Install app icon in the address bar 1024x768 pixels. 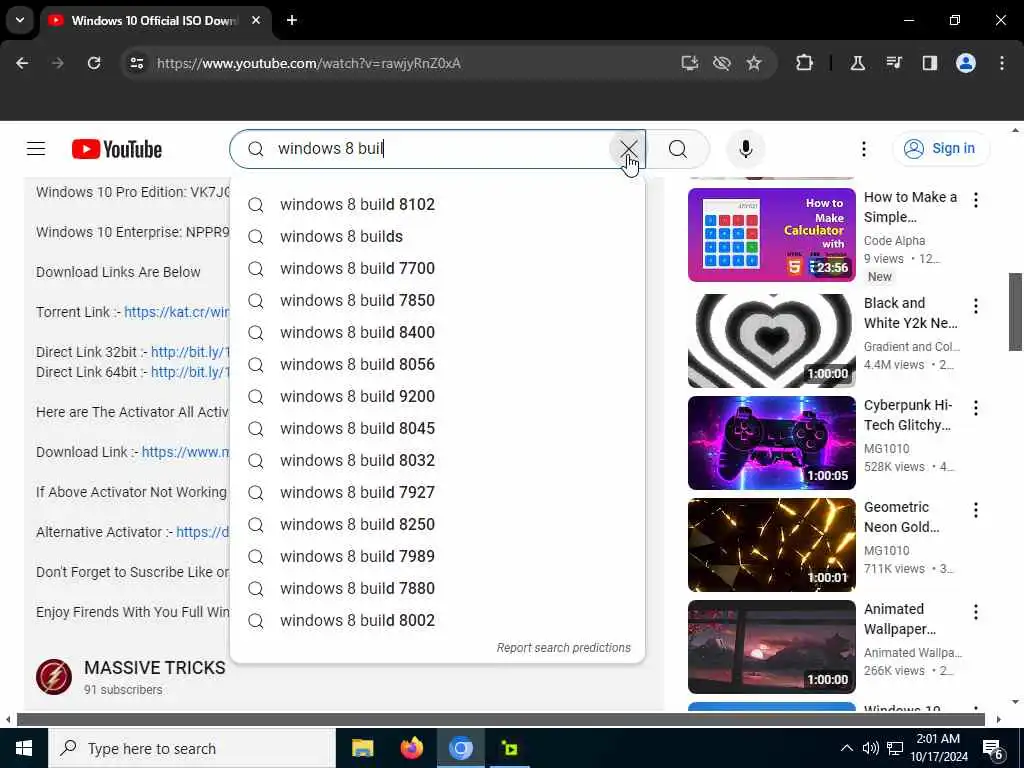(x=690, y=63)
